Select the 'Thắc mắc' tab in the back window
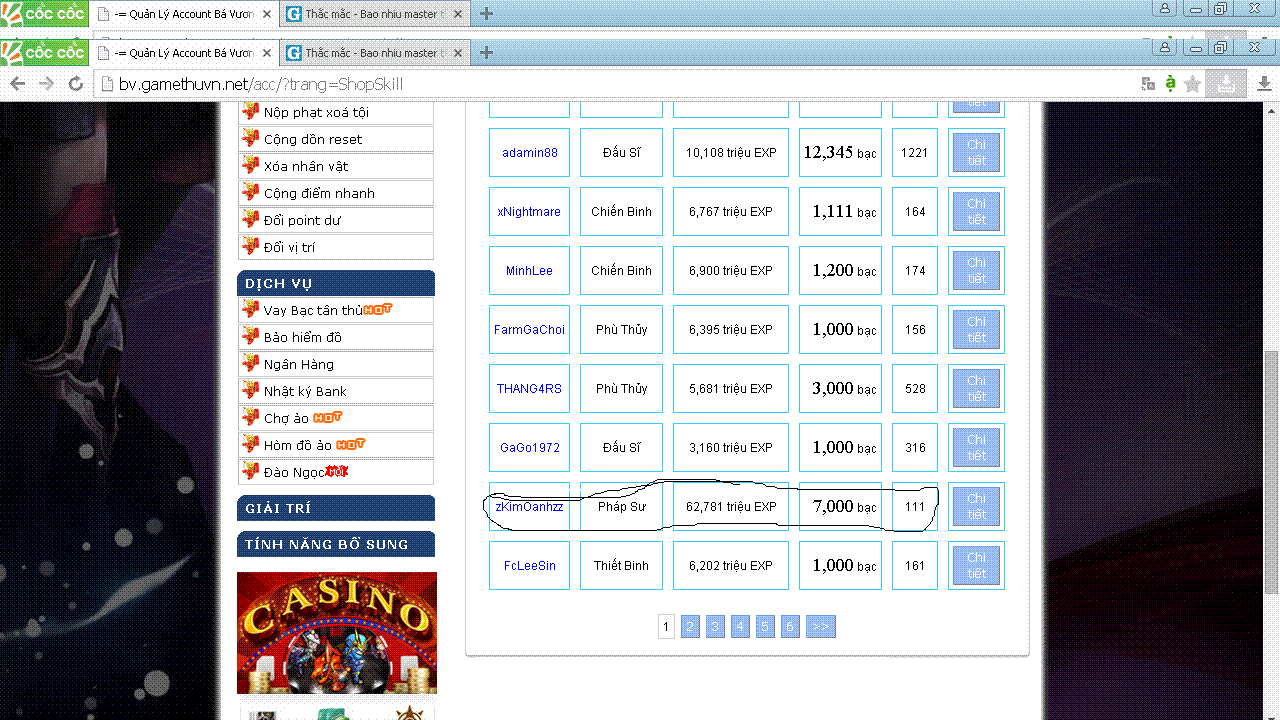The height and width of the screenshot is (720, 1280). (x=373, y=14)
